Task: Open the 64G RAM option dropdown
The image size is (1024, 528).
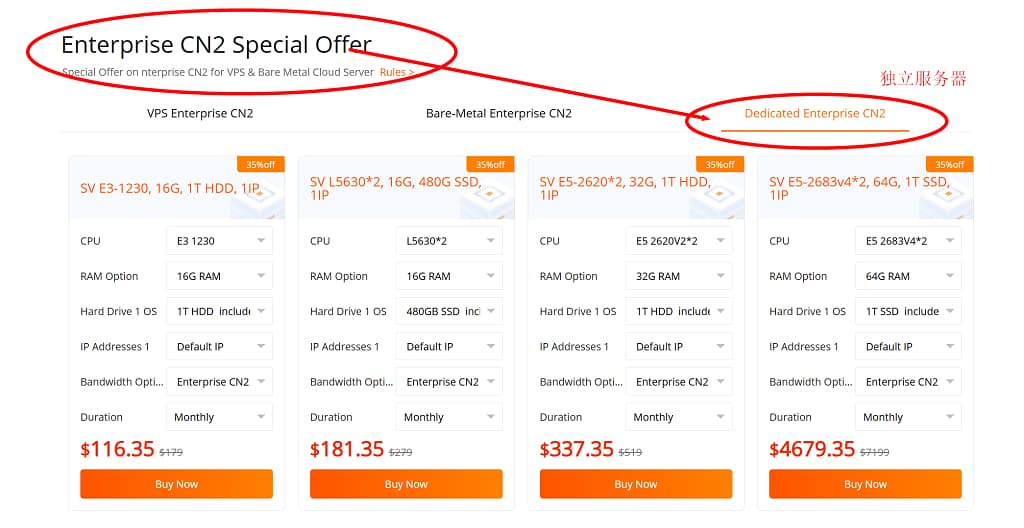Action: tap(908, 276)
